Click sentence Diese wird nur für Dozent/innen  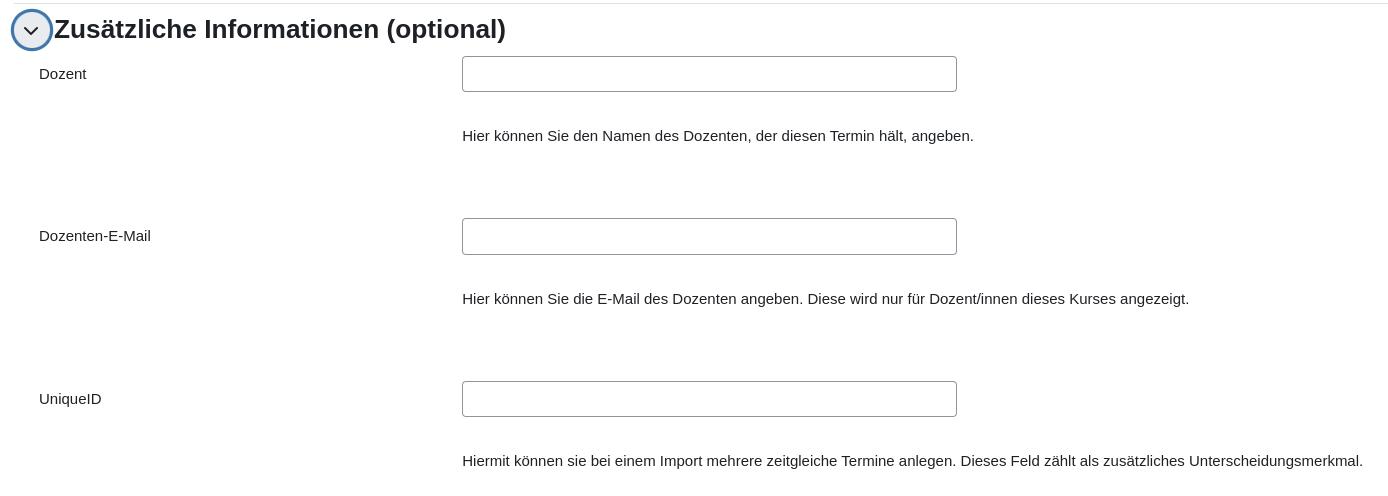click(998, 299)
